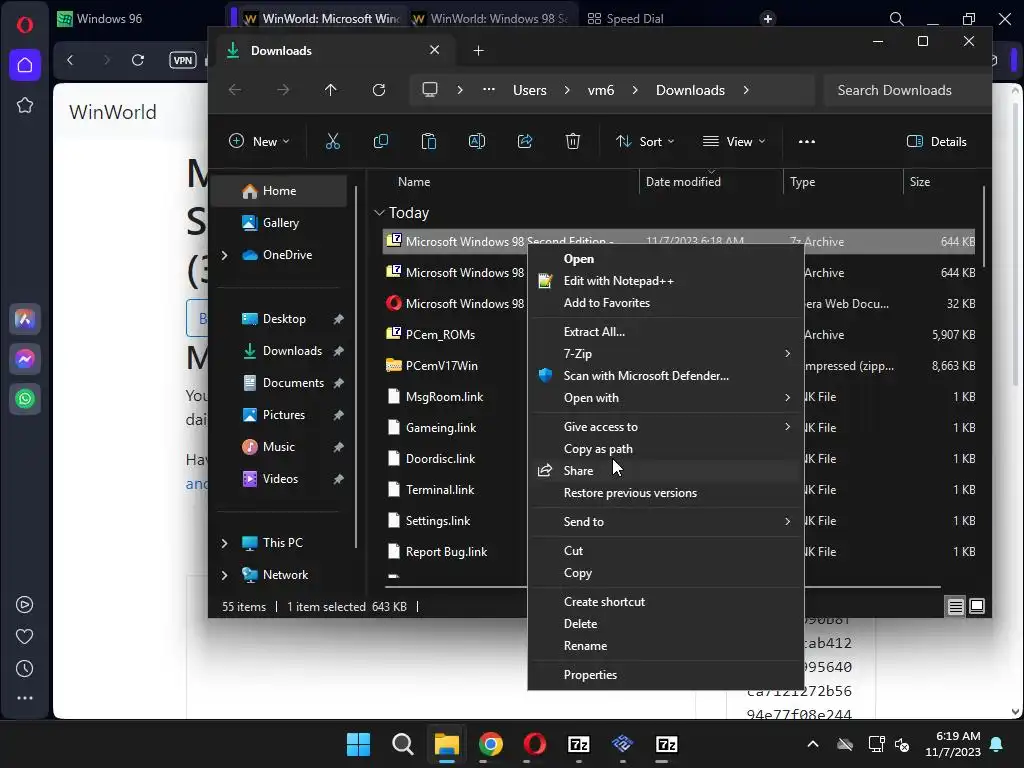This screenshot has height=768, width=1024.
Task: Expand Send to submenu
Action: pos(665,521)
